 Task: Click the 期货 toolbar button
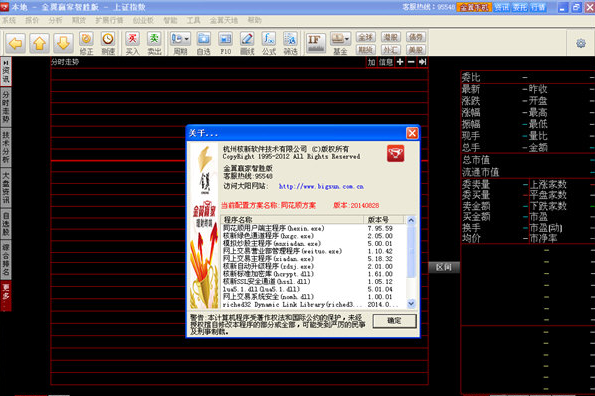pyautogui.click(x=366, y=50)
